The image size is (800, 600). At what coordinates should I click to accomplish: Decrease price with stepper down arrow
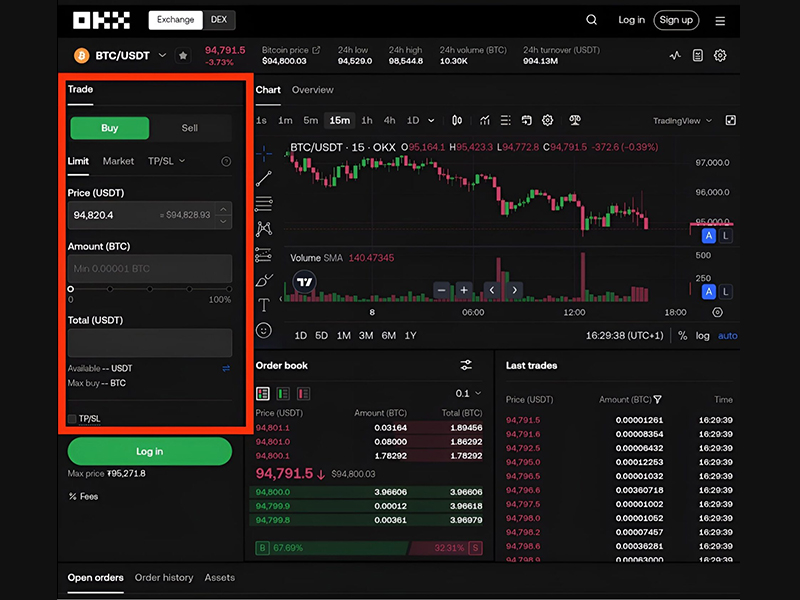tap(223, 222)
